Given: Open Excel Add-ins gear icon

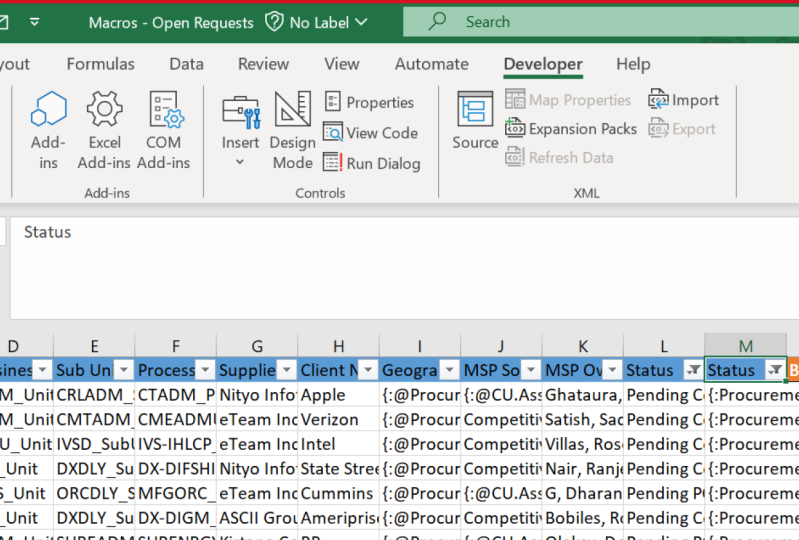Looking at the screenshot, I should click(x=104, y=108).
